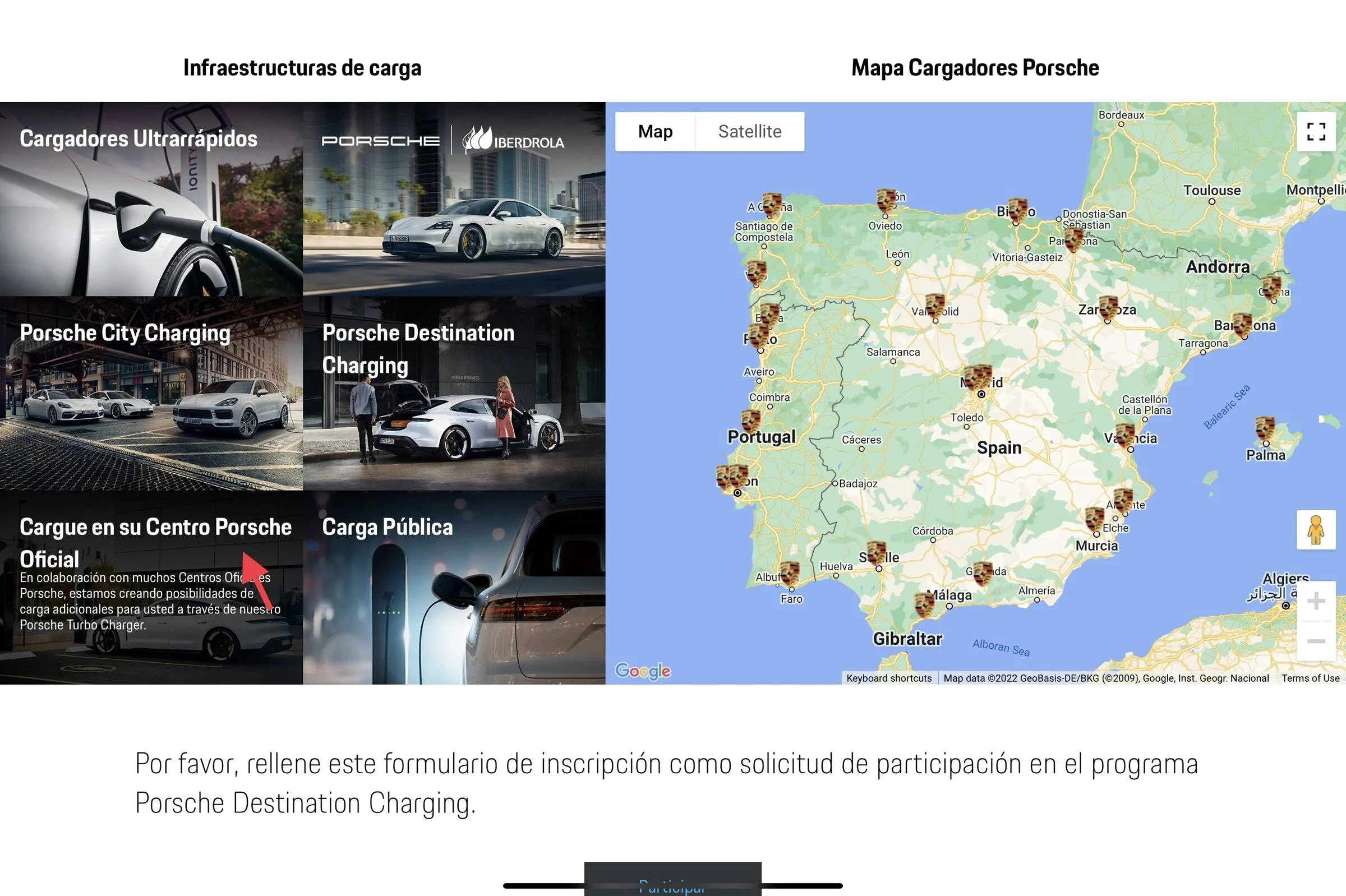Select Porsche marker at Alicante
Image resolution: width=1346 pixels, height=896 pixels.
coord(1123,501)
